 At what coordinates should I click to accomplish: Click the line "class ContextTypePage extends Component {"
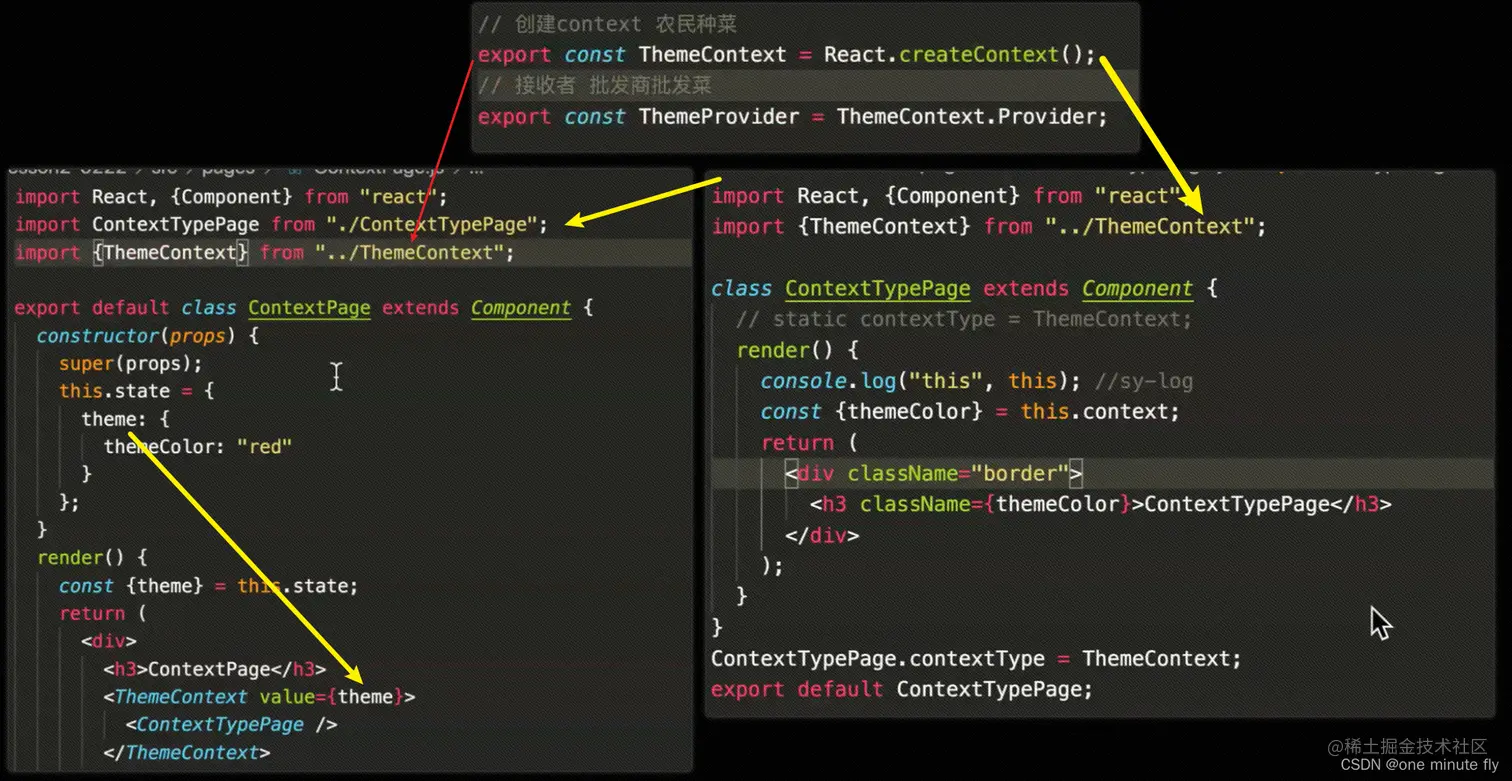(x=965, y=289)
